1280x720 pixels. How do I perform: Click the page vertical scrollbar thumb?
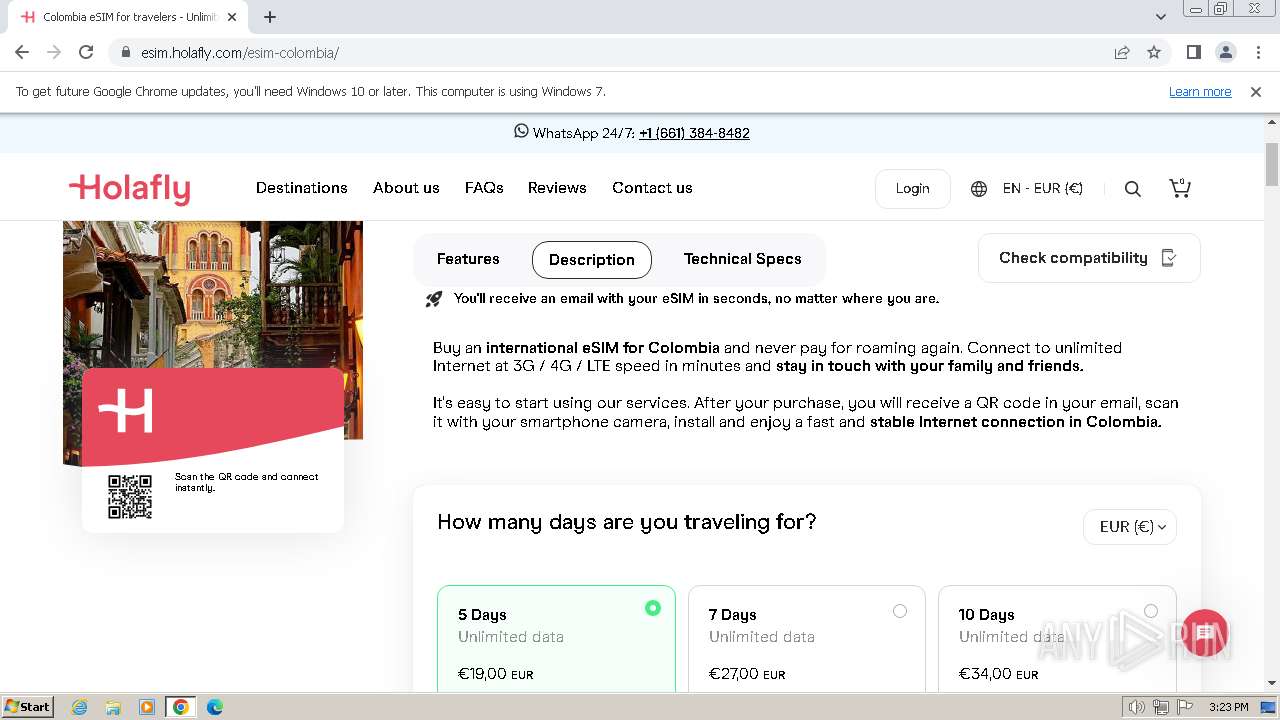(x=1272, y=165)
